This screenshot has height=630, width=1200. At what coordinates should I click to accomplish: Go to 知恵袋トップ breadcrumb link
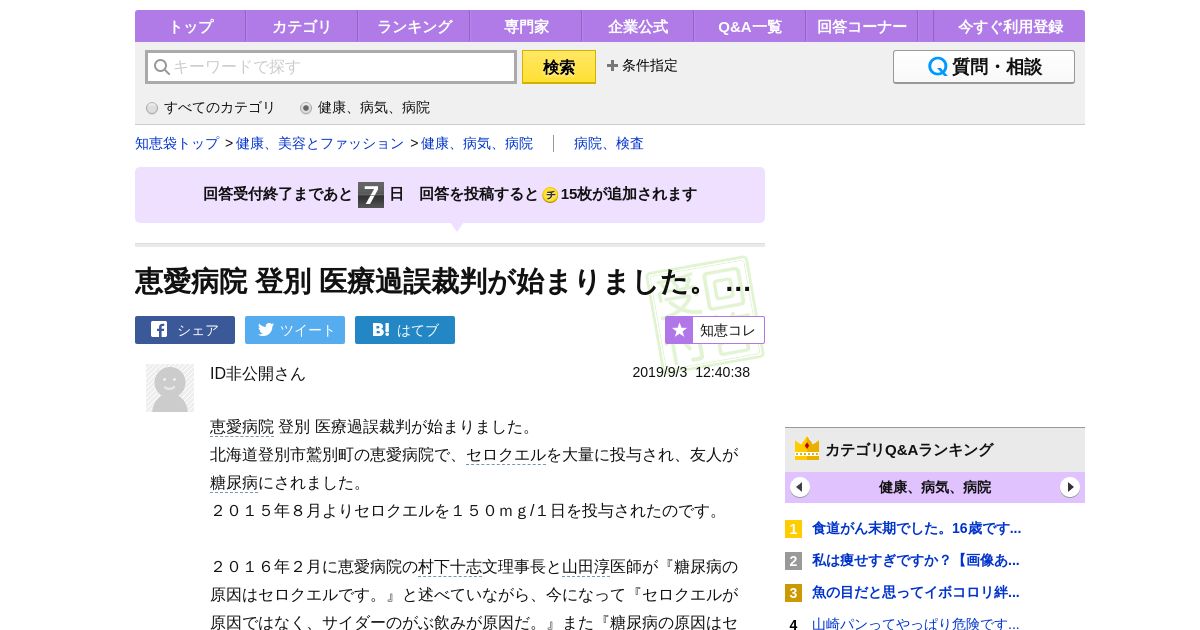click(x=177, y=143)
